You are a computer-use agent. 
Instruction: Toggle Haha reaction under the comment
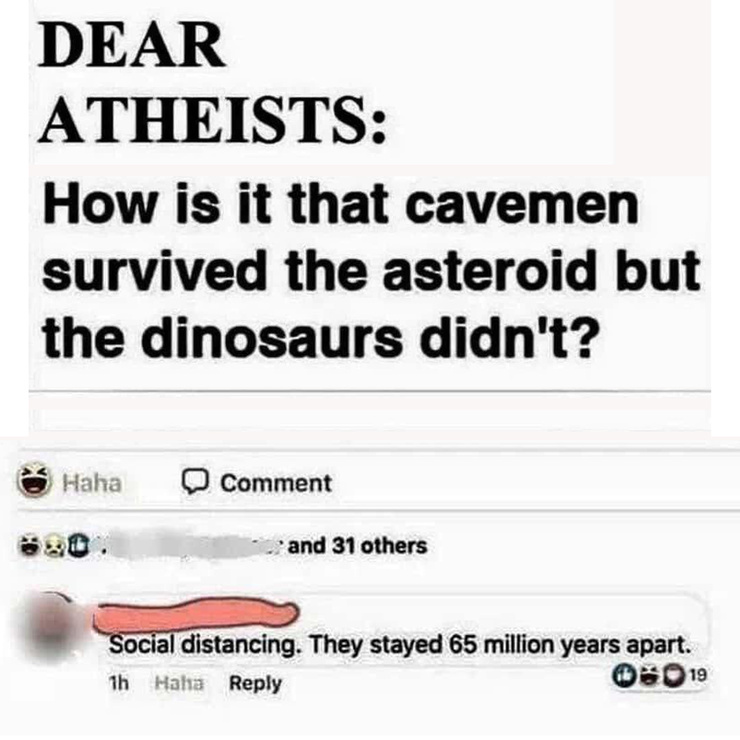tap(179, 683)
